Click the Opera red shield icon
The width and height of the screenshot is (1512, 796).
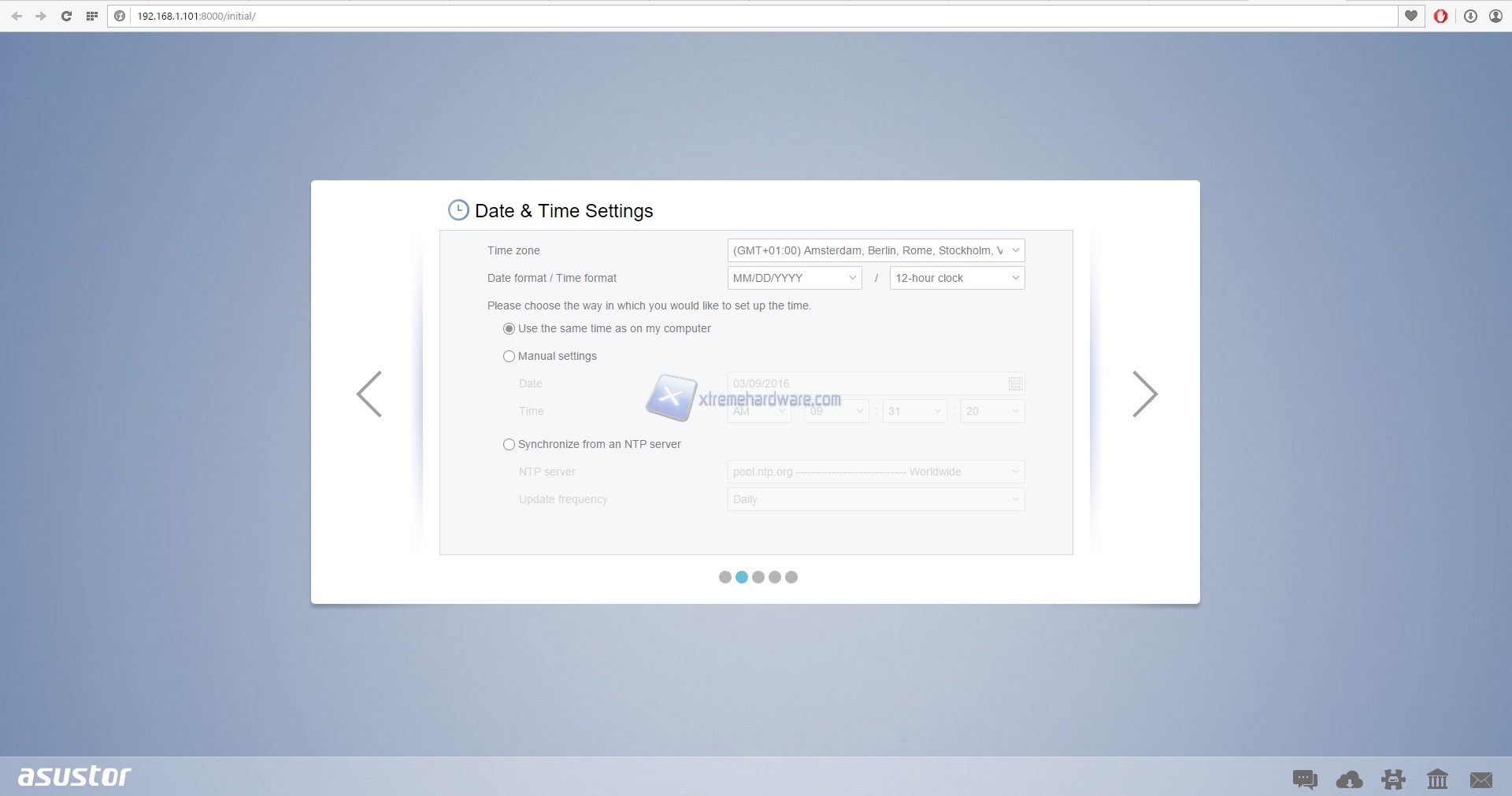tap(1440, 16)
